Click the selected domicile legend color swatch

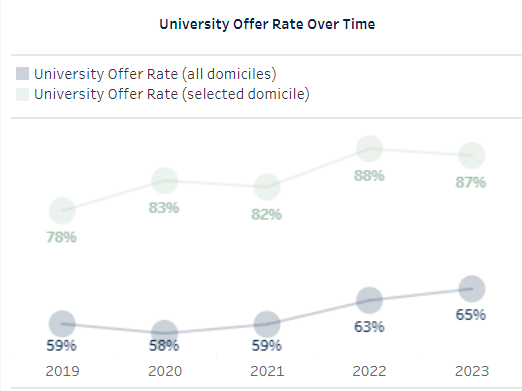[22, 94]
